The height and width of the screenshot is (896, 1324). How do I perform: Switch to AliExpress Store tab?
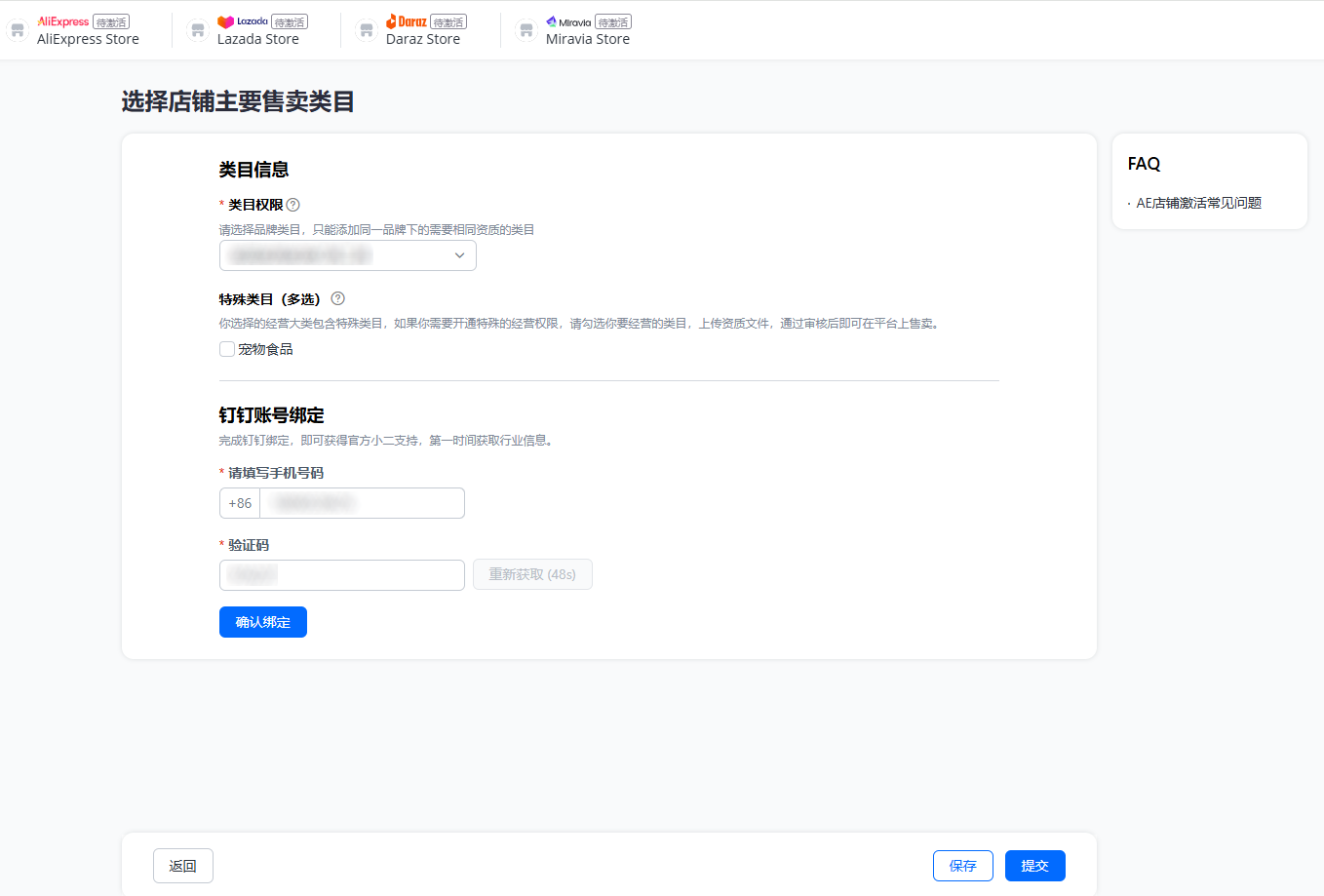[x=88, y=39]
